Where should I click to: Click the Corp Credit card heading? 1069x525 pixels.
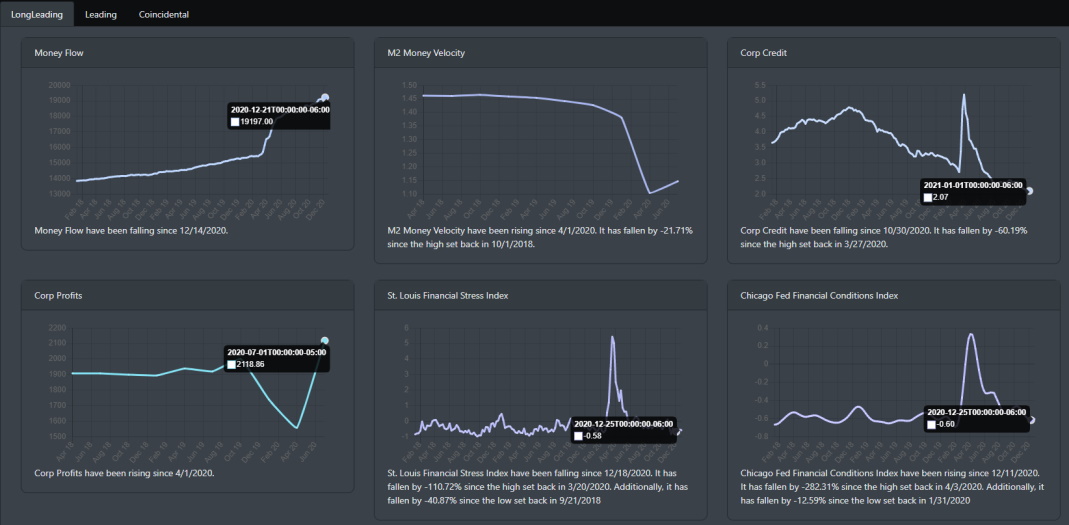tap(764, 52)
